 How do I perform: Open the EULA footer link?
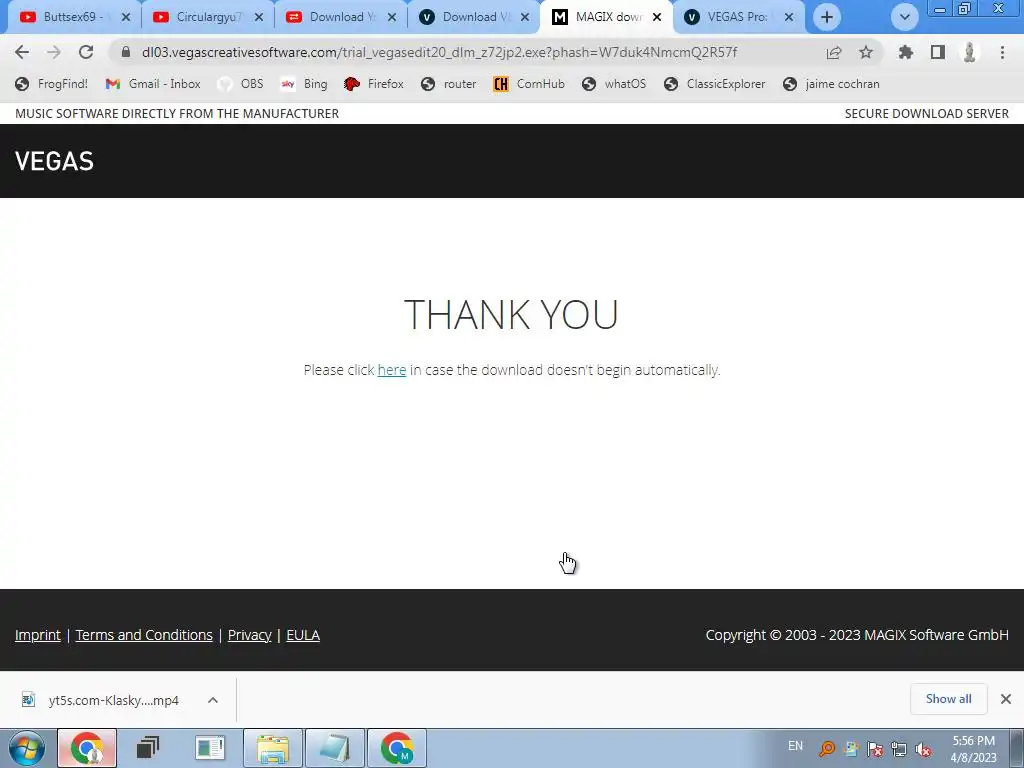(x=303, y=635)
